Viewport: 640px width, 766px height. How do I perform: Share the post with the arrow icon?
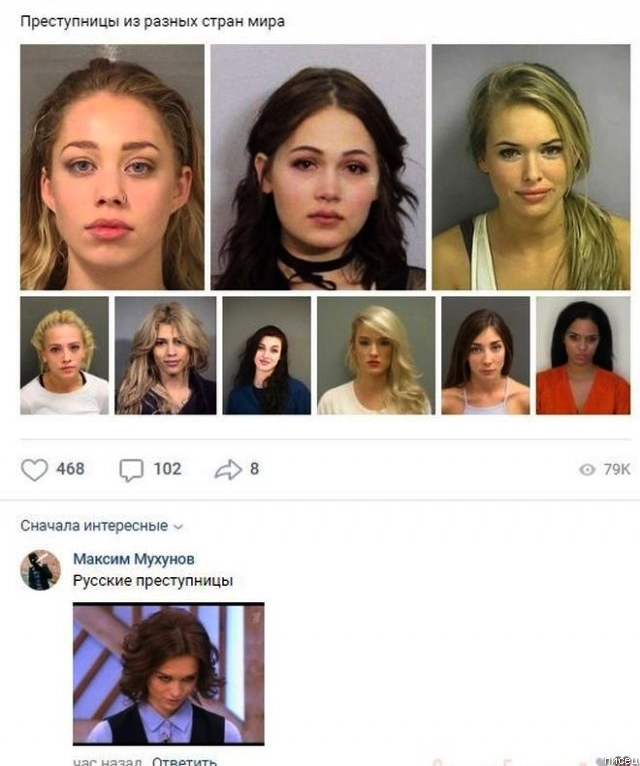point(228,469)
